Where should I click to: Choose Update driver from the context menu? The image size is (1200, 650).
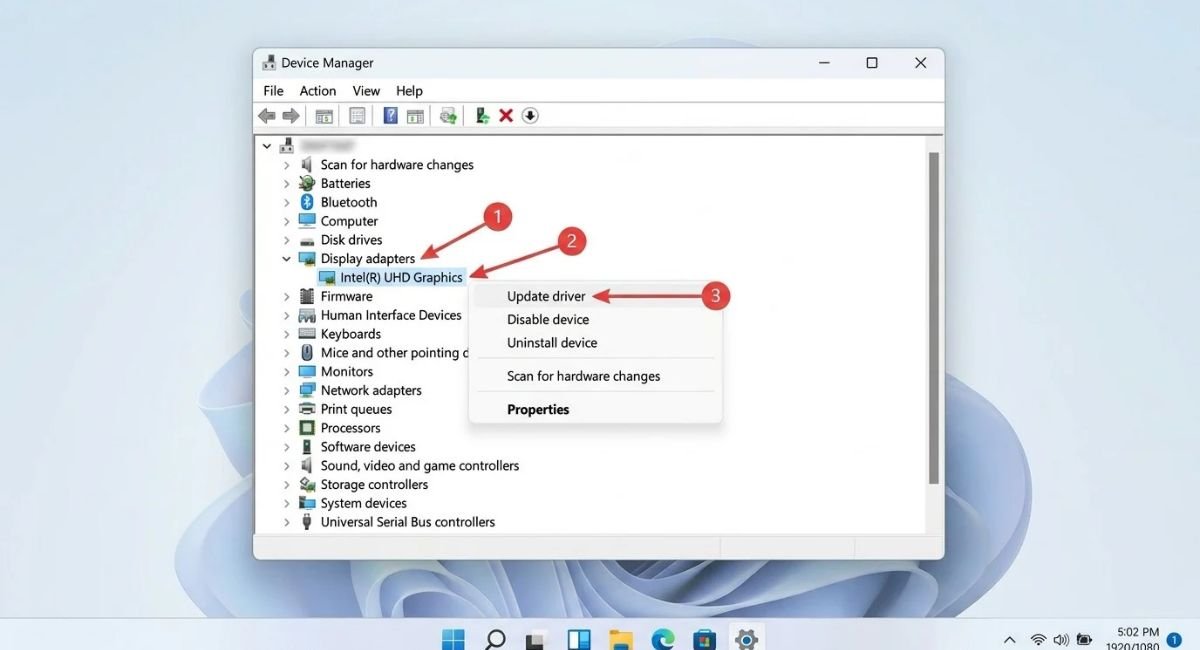tap(595, 296)
